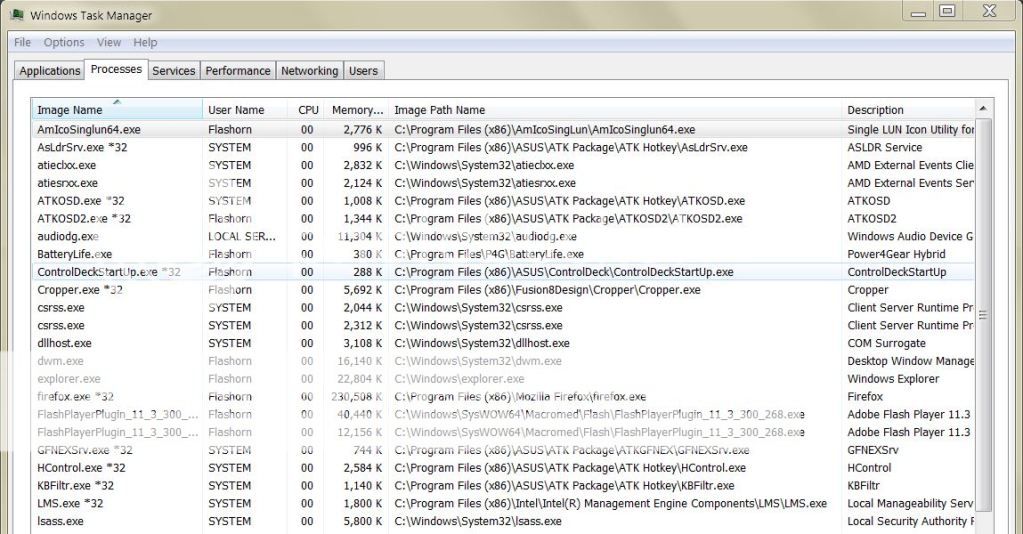1023x534 pixels.
Task: Select the atiesrxx.exe process row
Action: click(x=502, y=183)
